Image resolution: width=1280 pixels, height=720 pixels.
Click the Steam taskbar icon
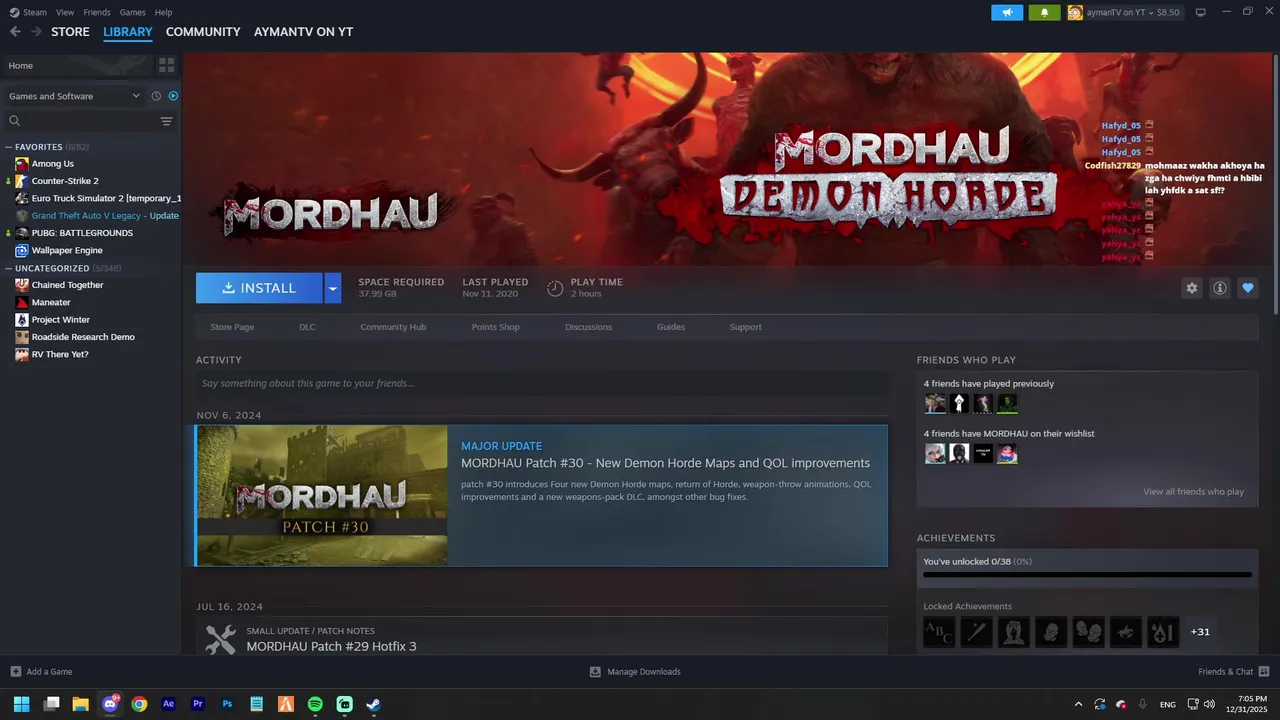point(373,704)
